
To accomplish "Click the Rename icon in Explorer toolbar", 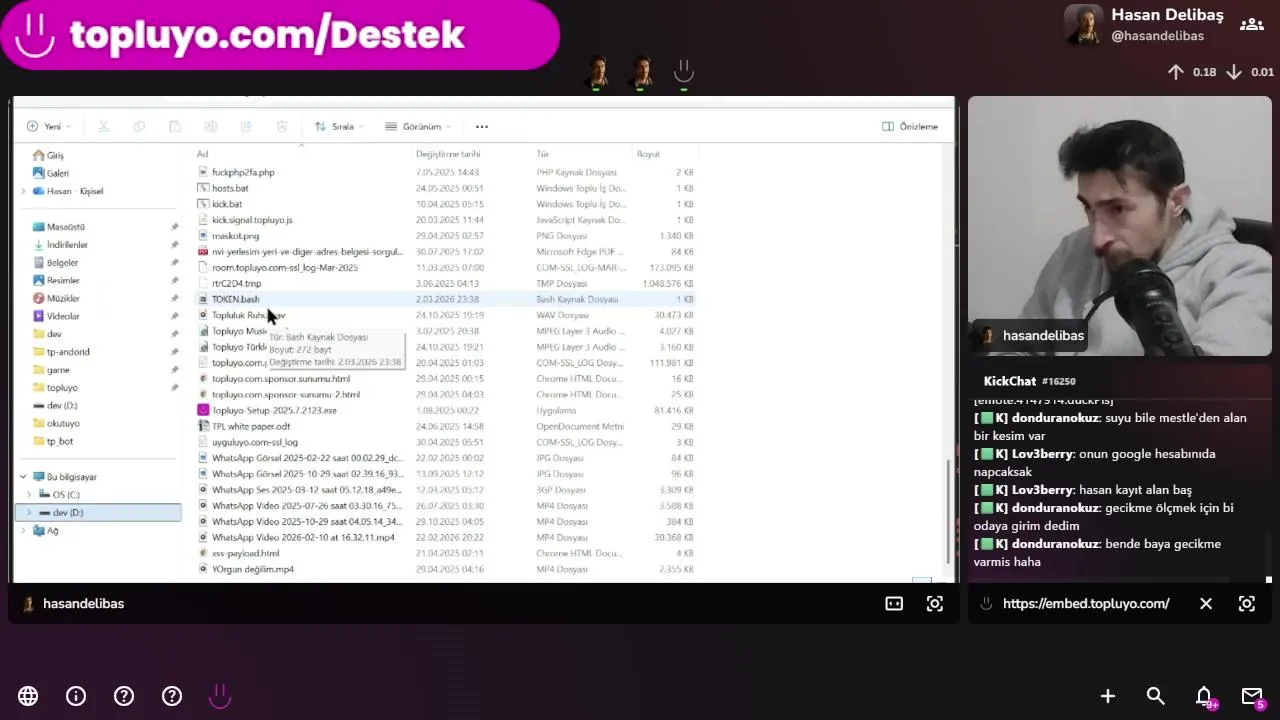I will pyautogui.click(x=211, y=127).
